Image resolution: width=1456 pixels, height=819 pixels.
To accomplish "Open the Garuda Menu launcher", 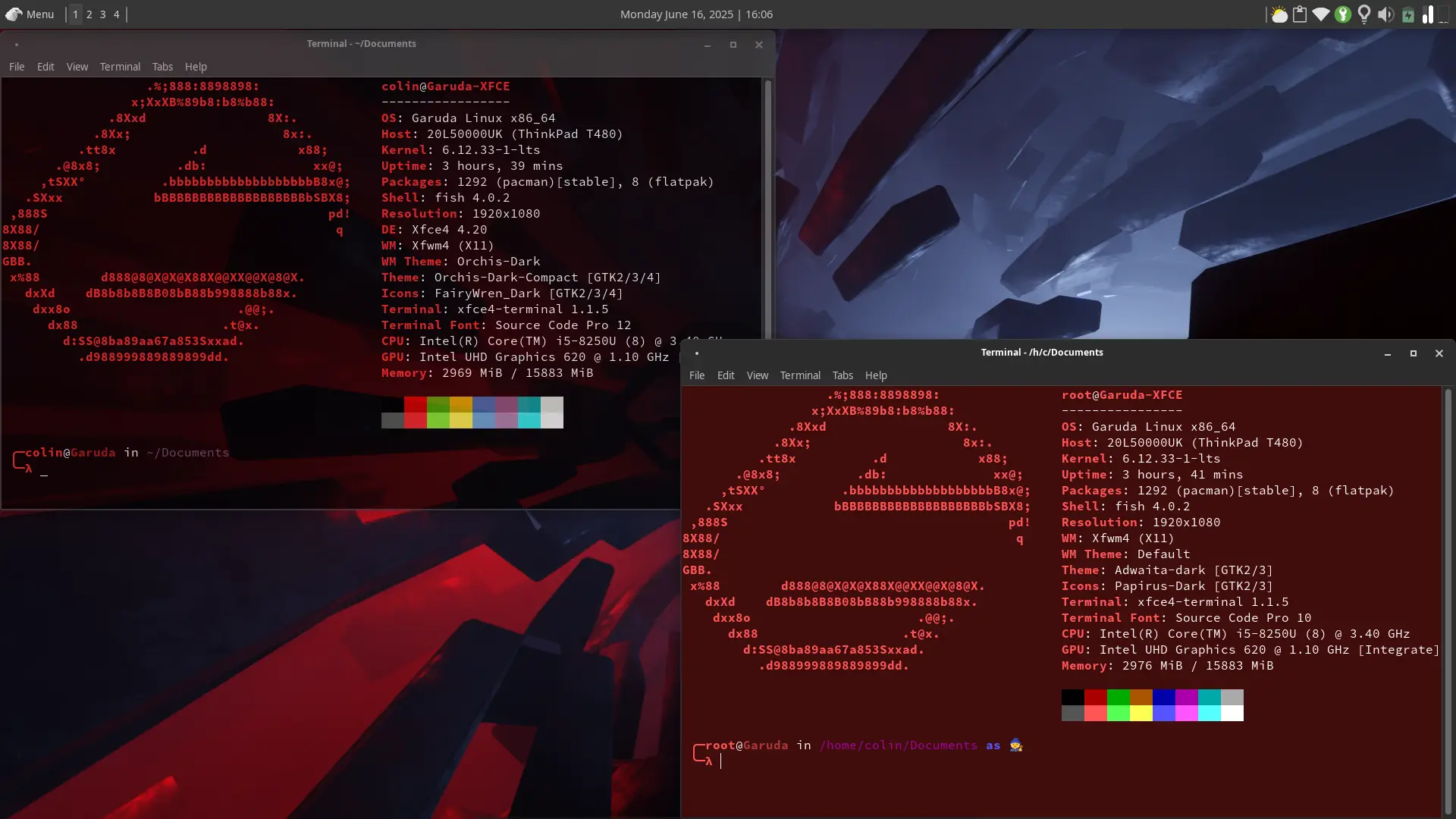I will pyautogui.click(x=30, y=14).
